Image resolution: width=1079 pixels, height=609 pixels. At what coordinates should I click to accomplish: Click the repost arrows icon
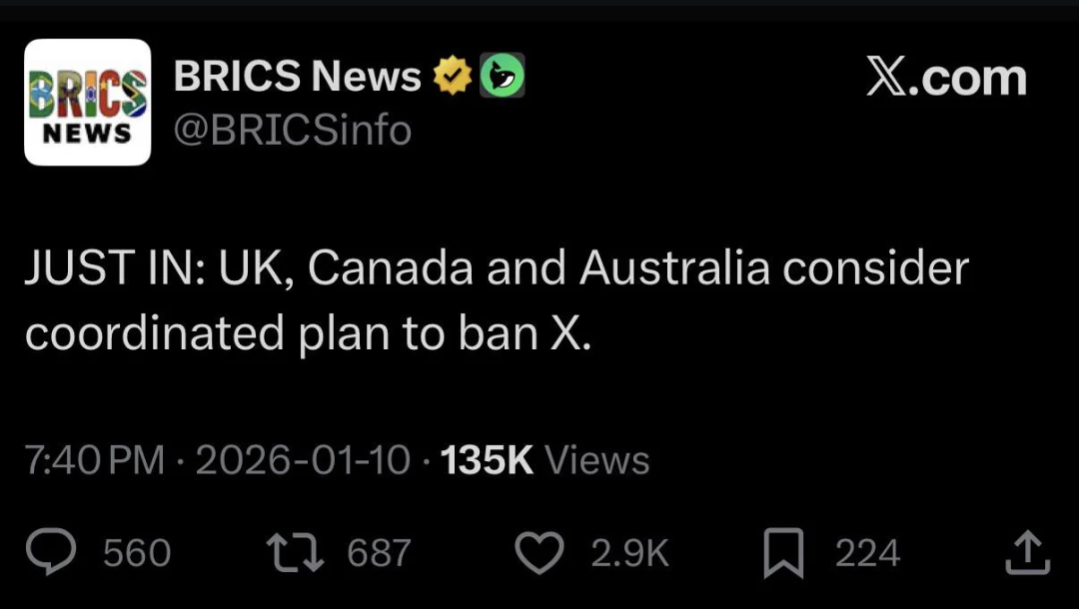[x=295, y=553]
